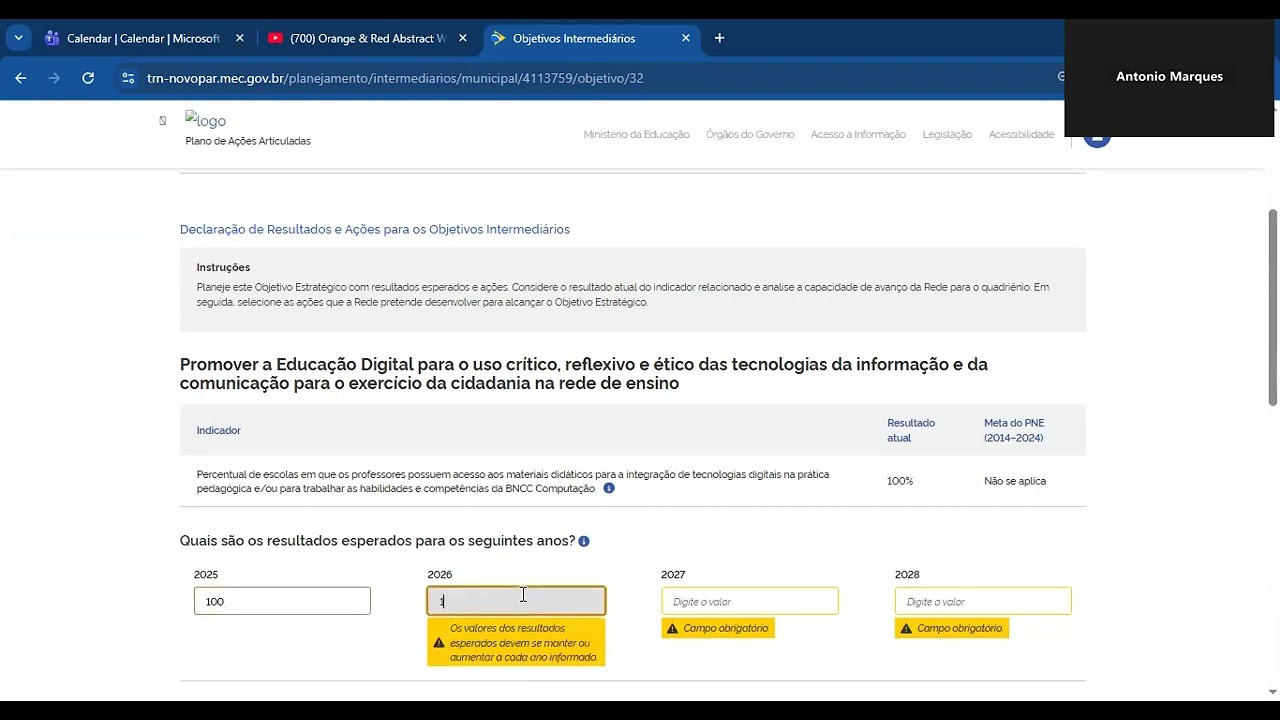Select the Objetivos Intermediários tab

[x=590, y=38]
